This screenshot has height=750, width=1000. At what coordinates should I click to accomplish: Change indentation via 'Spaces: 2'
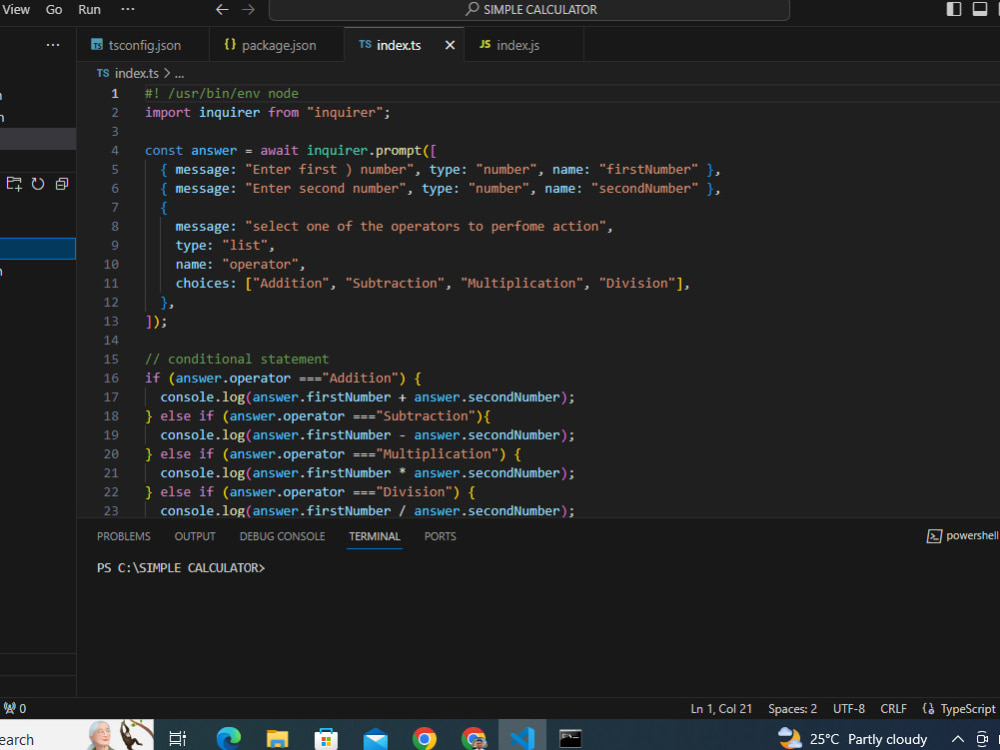[x=792, y=709]
